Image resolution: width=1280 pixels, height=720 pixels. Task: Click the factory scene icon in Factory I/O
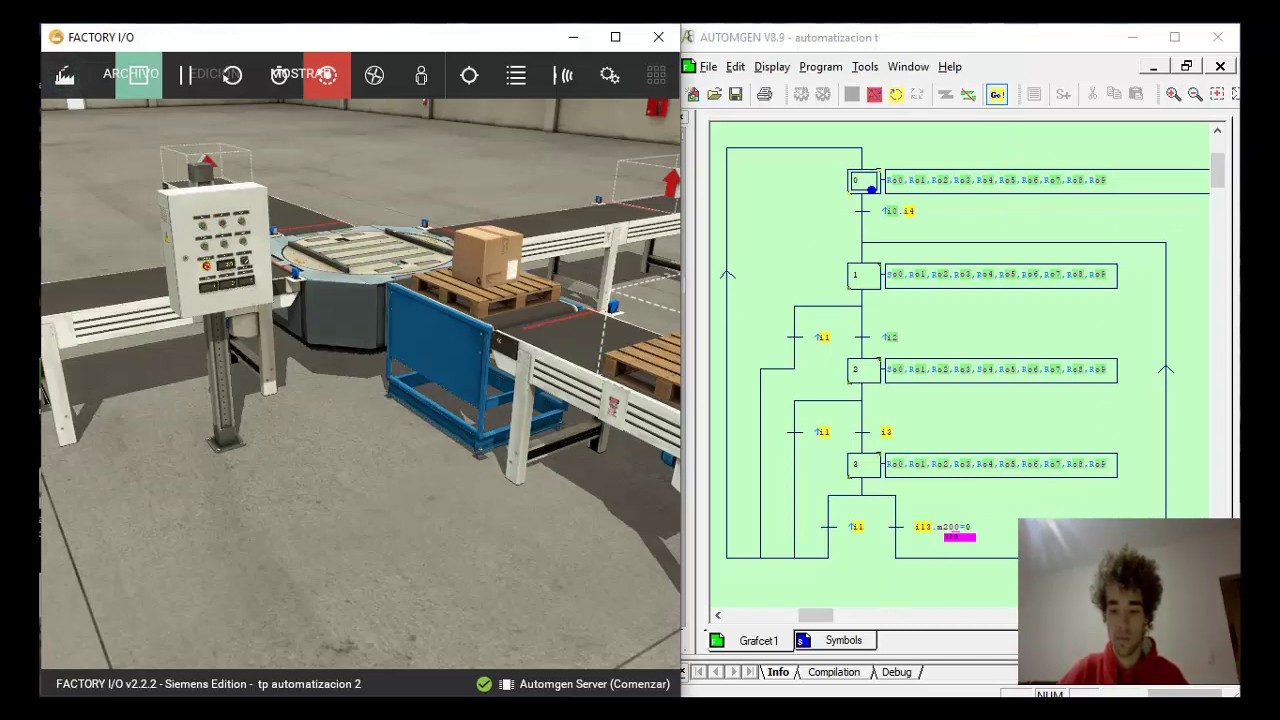click(x=65, y=75)
